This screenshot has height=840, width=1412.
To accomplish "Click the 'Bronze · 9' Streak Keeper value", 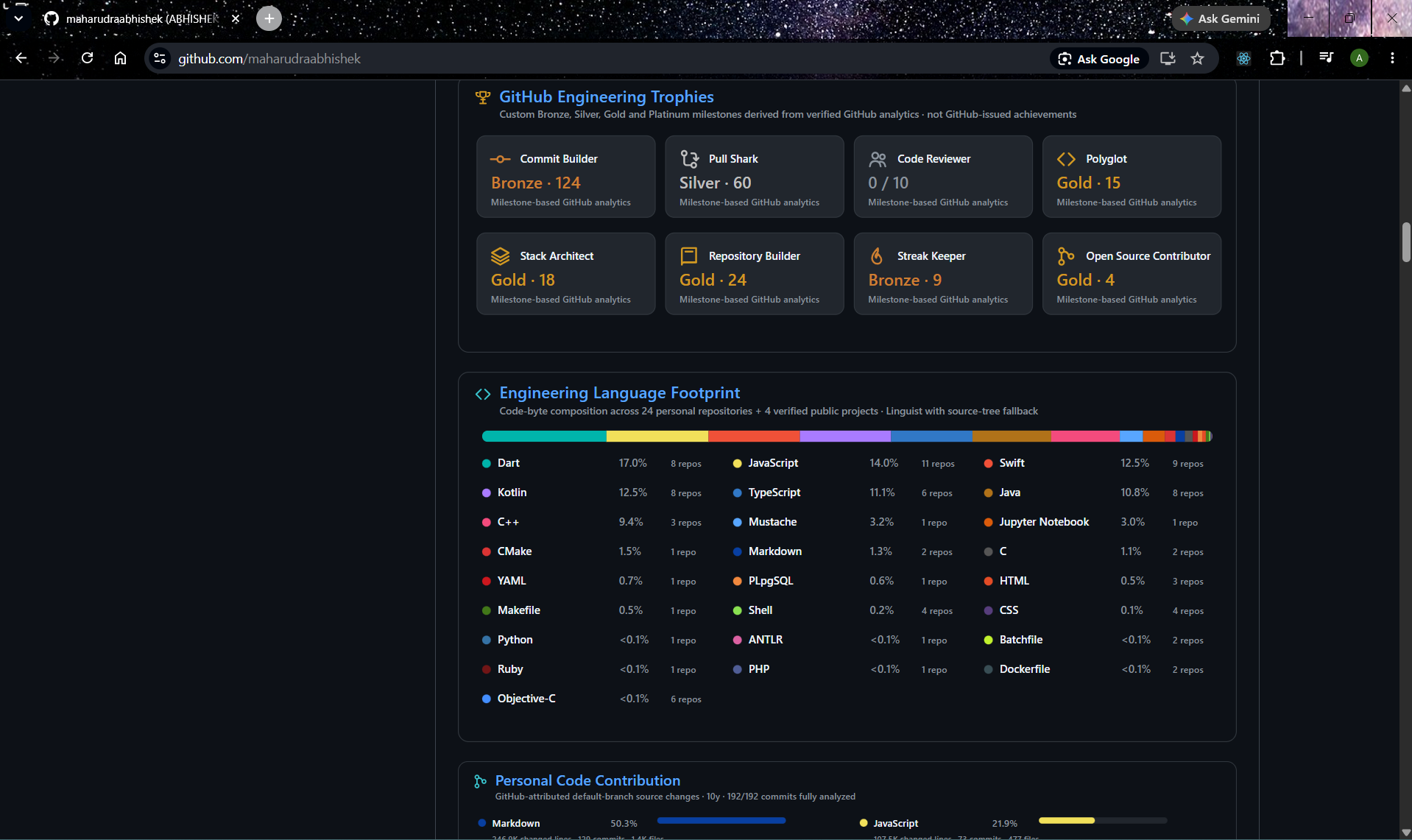I will (x=905, y=280).
